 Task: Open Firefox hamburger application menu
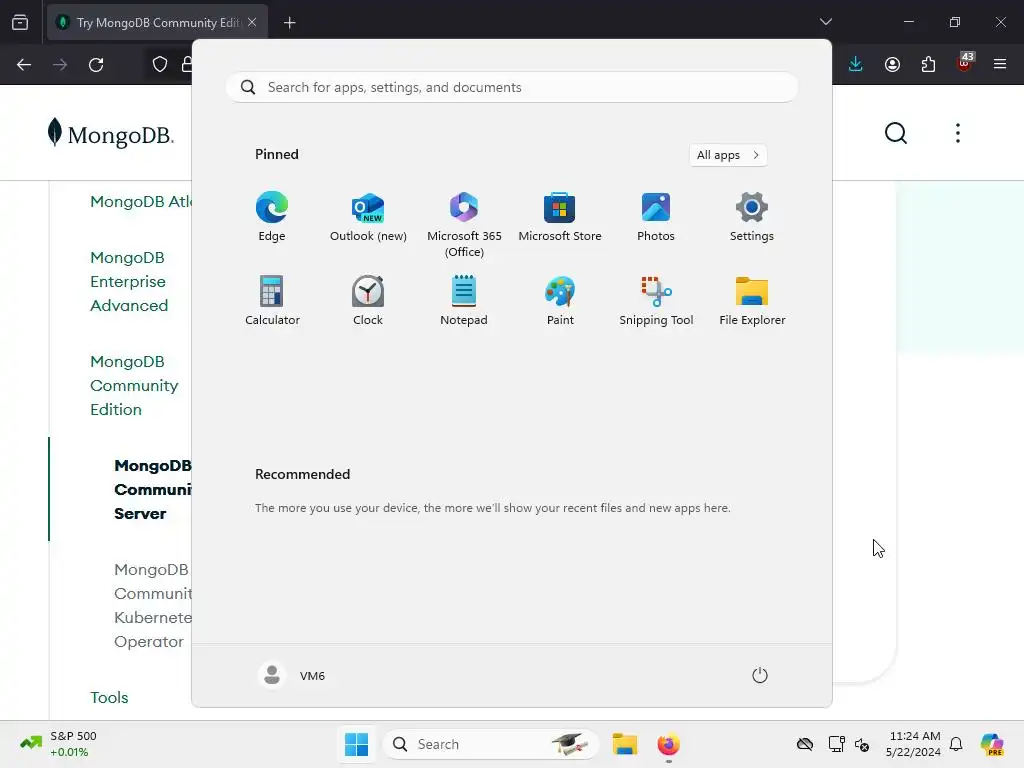point(1000,64)
